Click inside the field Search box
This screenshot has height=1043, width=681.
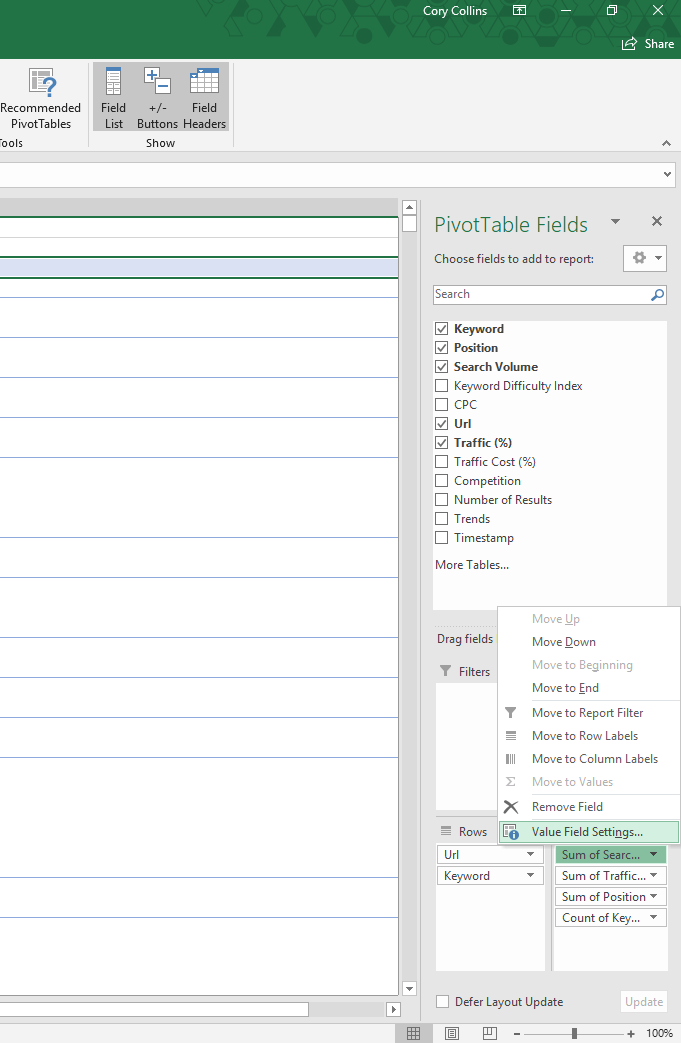[x=540, y=295]
